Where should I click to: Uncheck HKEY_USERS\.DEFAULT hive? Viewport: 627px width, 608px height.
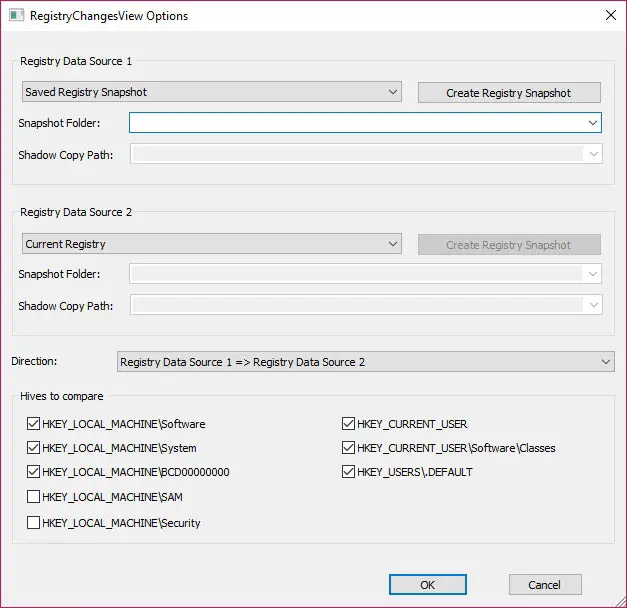(x=349, y=472)
